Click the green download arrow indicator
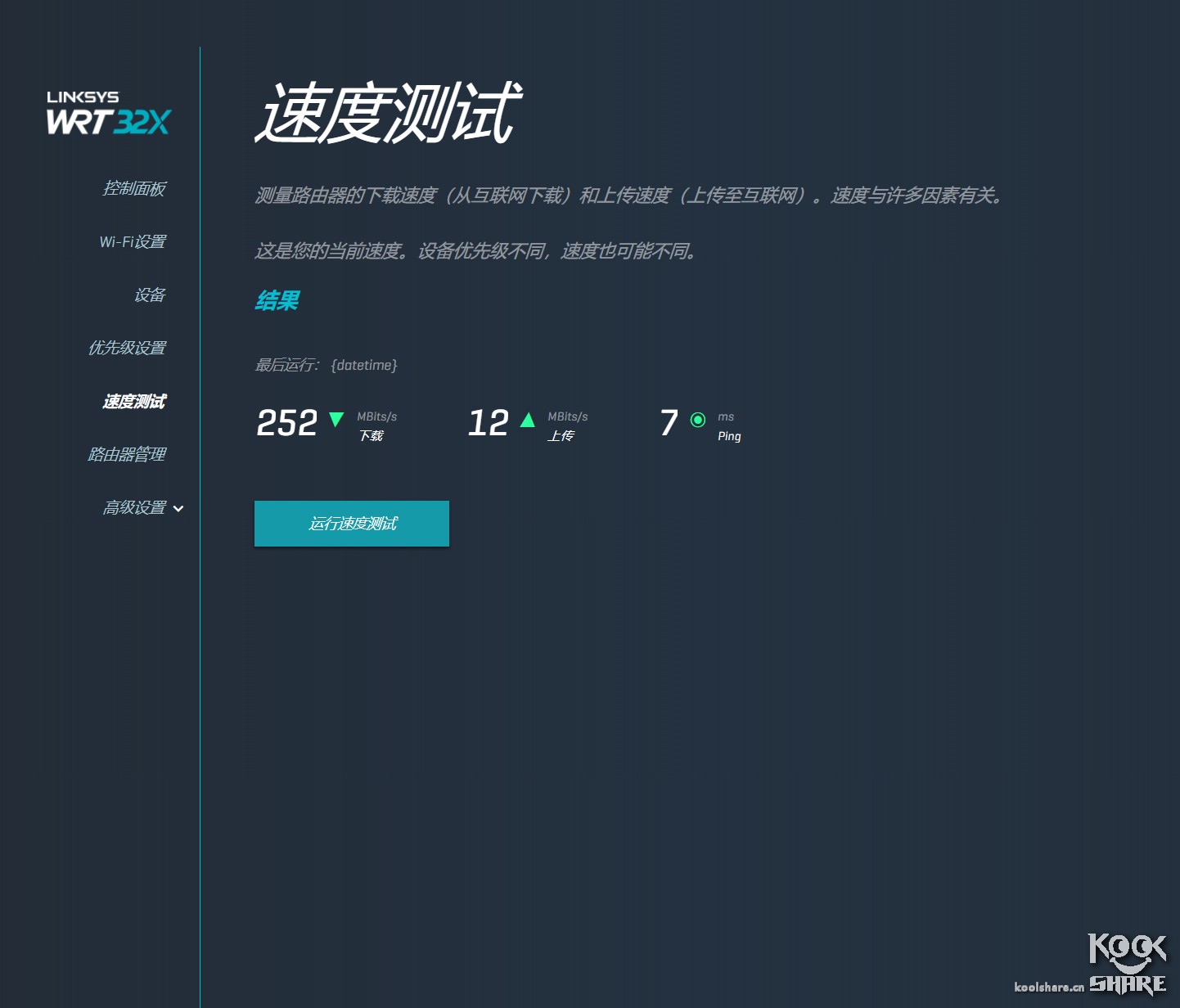Image resolution: width=1180 pixels, height=1008 pixels. (x=336, y=420)
